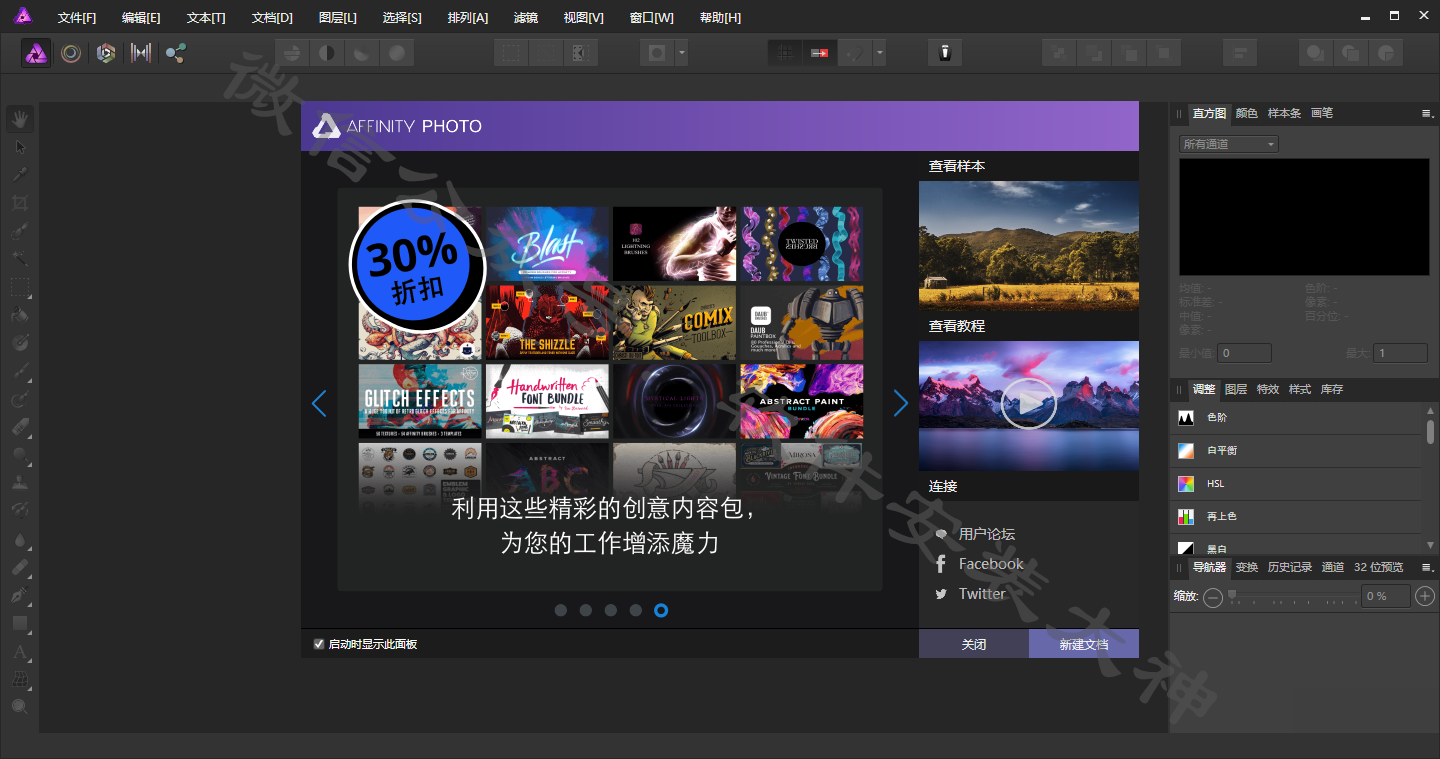The height and width of the screenshot is (759, 1440).
Task: Select the Color Picker eyedropper tool
Action: pos(20,176)
